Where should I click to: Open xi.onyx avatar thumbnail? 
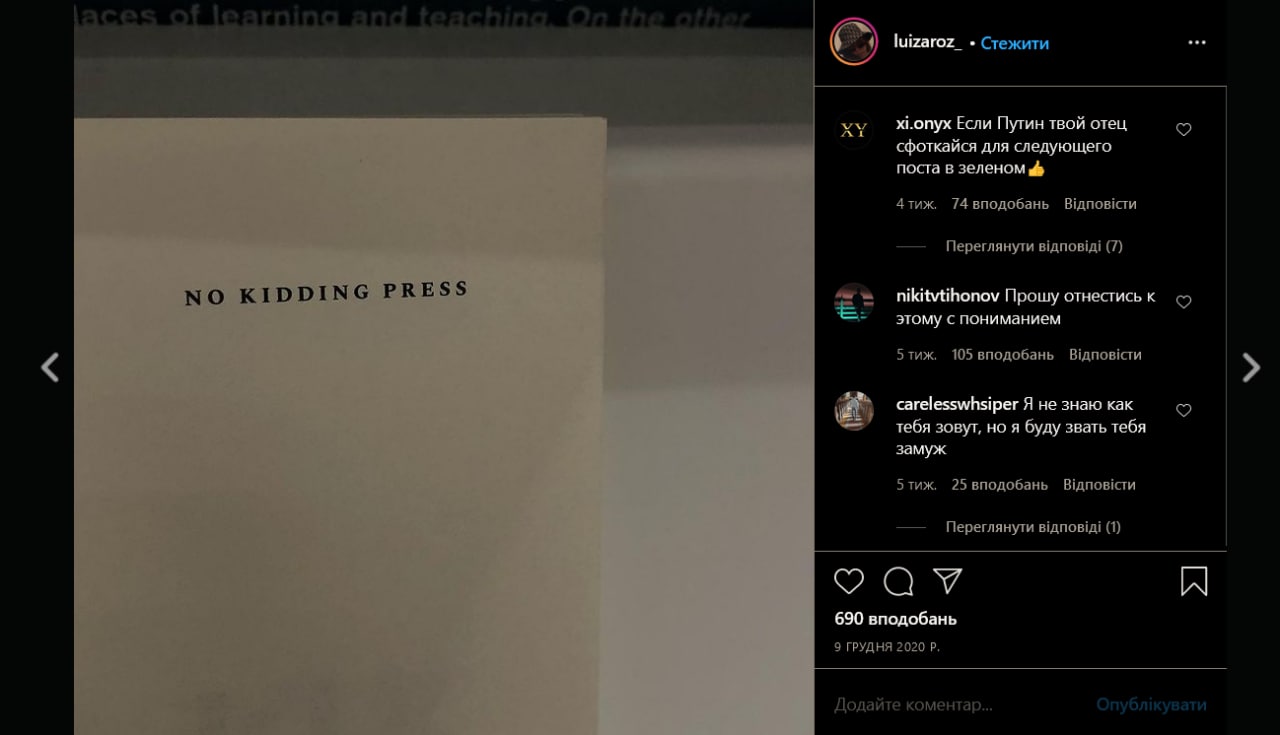pos(854,130)
